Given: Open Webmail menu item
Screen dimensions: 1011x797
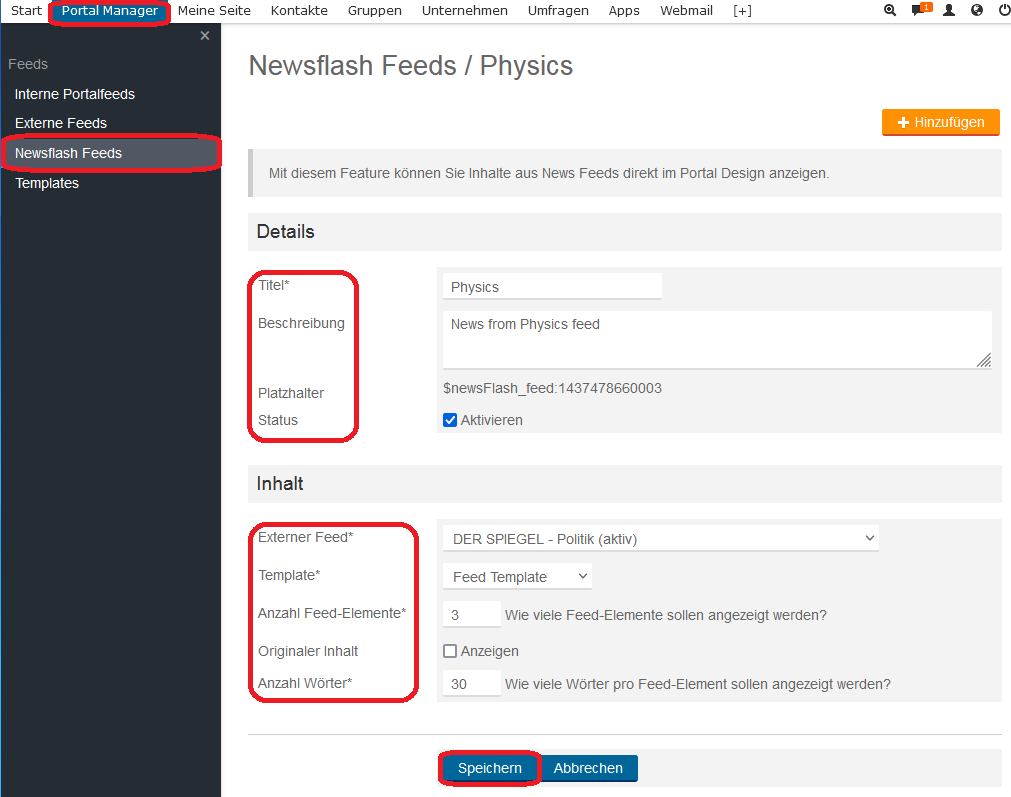Looking at the screenshot, I should [x=686, y=11].
